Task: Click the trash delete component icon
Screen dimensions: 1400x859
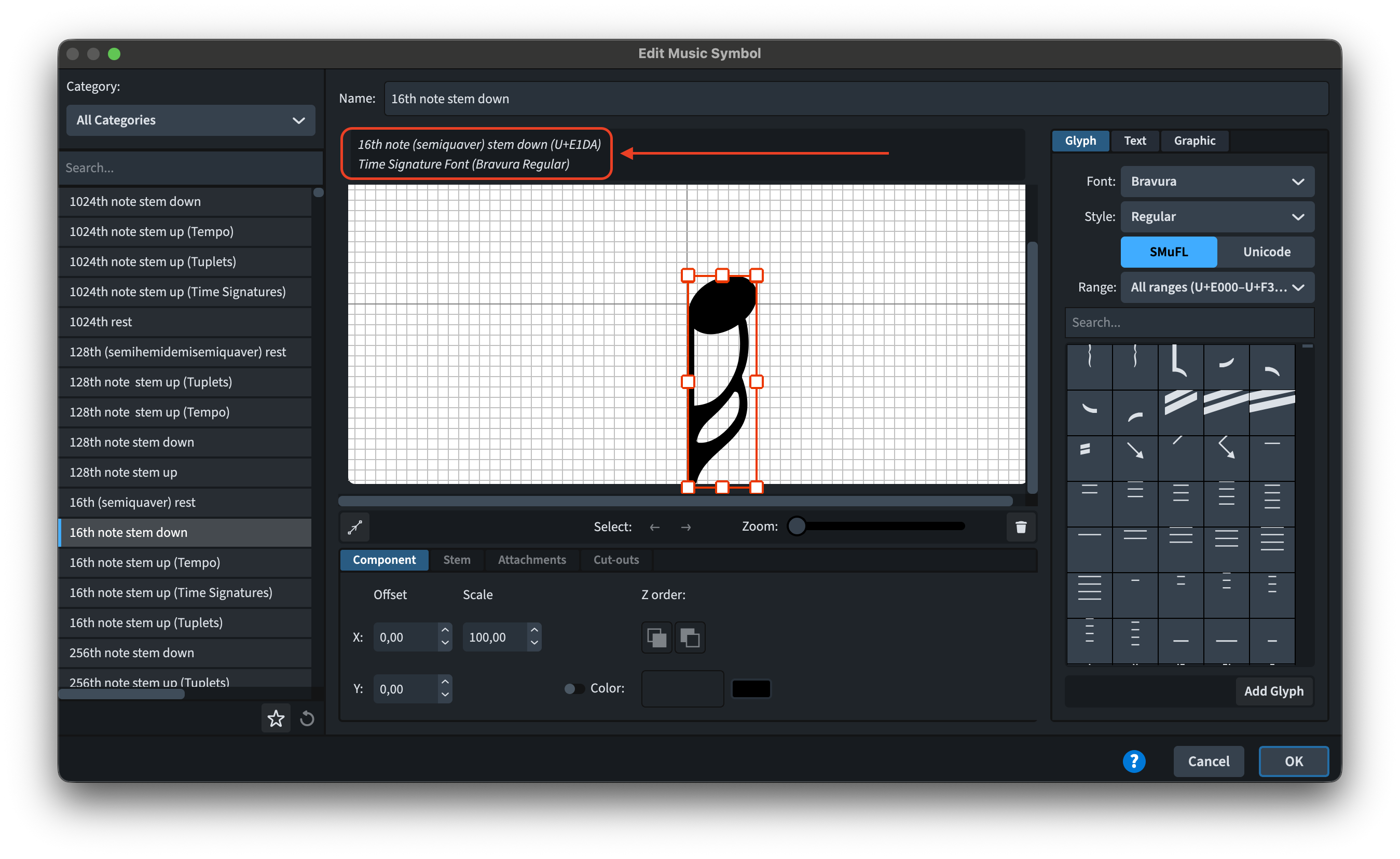Action: pyautogui.click(x=1021, y=527)
